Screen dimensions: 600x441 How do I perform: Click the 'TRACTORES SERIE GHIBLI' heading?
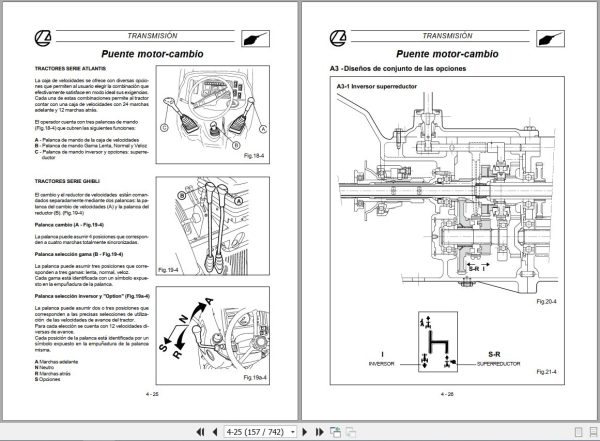[x=67, y=181]
